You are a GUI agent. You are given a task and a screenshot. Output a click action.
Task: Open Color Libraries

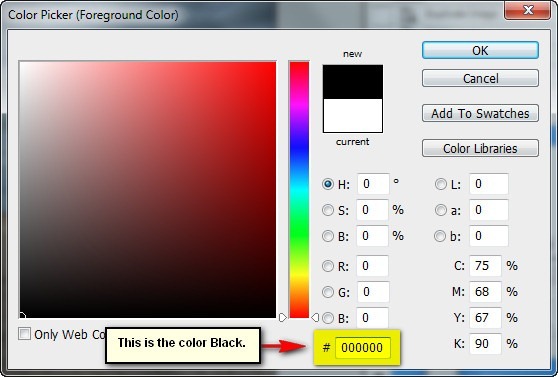click(480, 148)
